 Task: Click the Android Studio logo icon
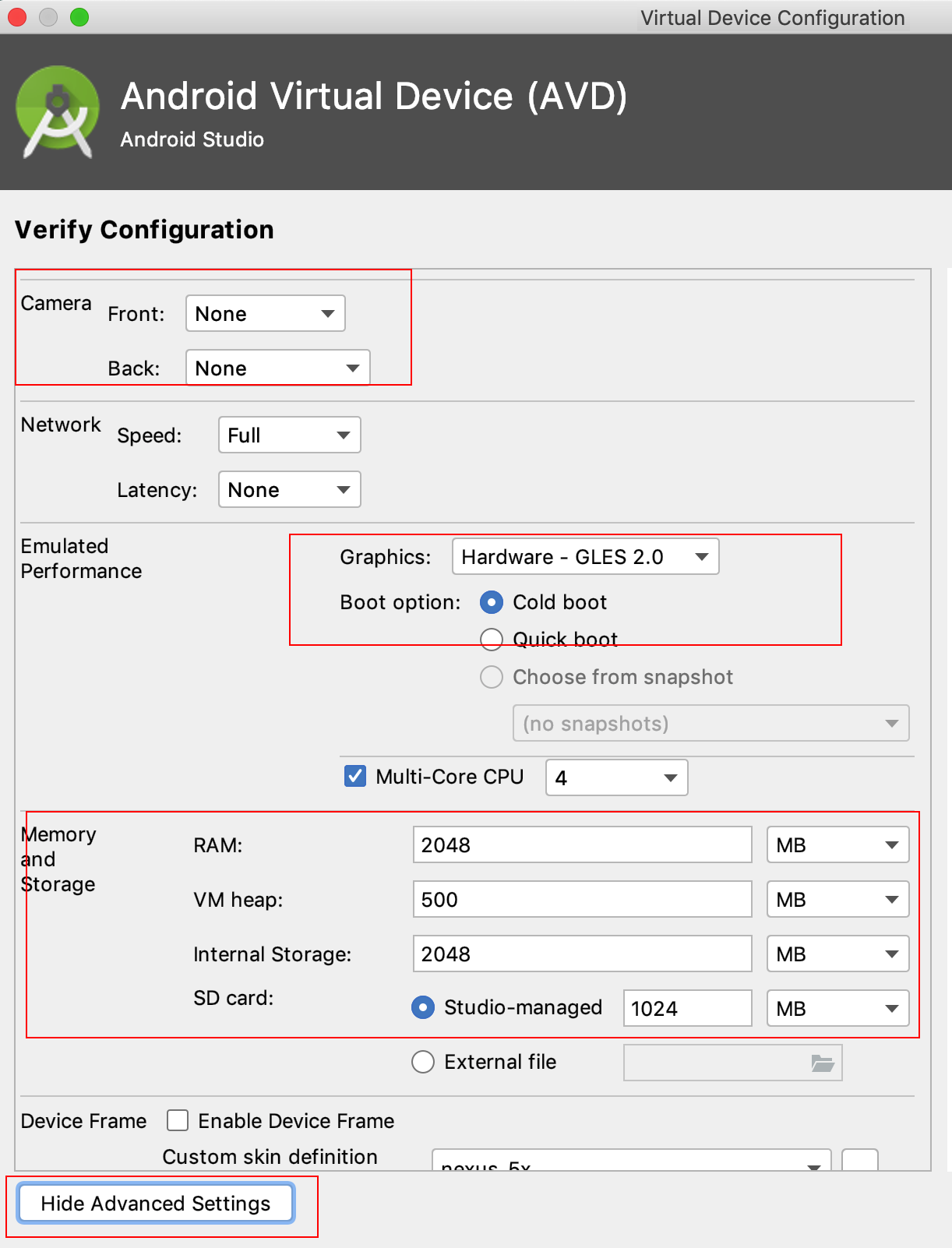58,112
